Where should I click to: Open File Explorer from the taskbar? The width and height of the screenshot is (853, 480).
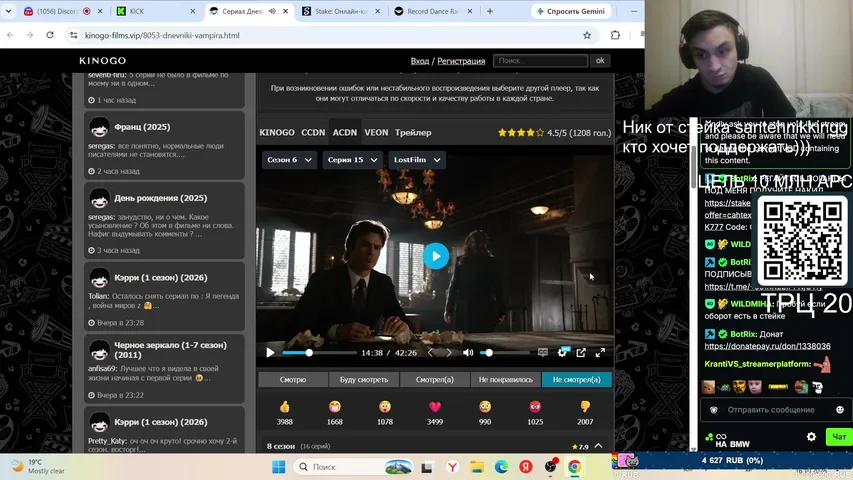pyautogui.click(x=477, y=467)
